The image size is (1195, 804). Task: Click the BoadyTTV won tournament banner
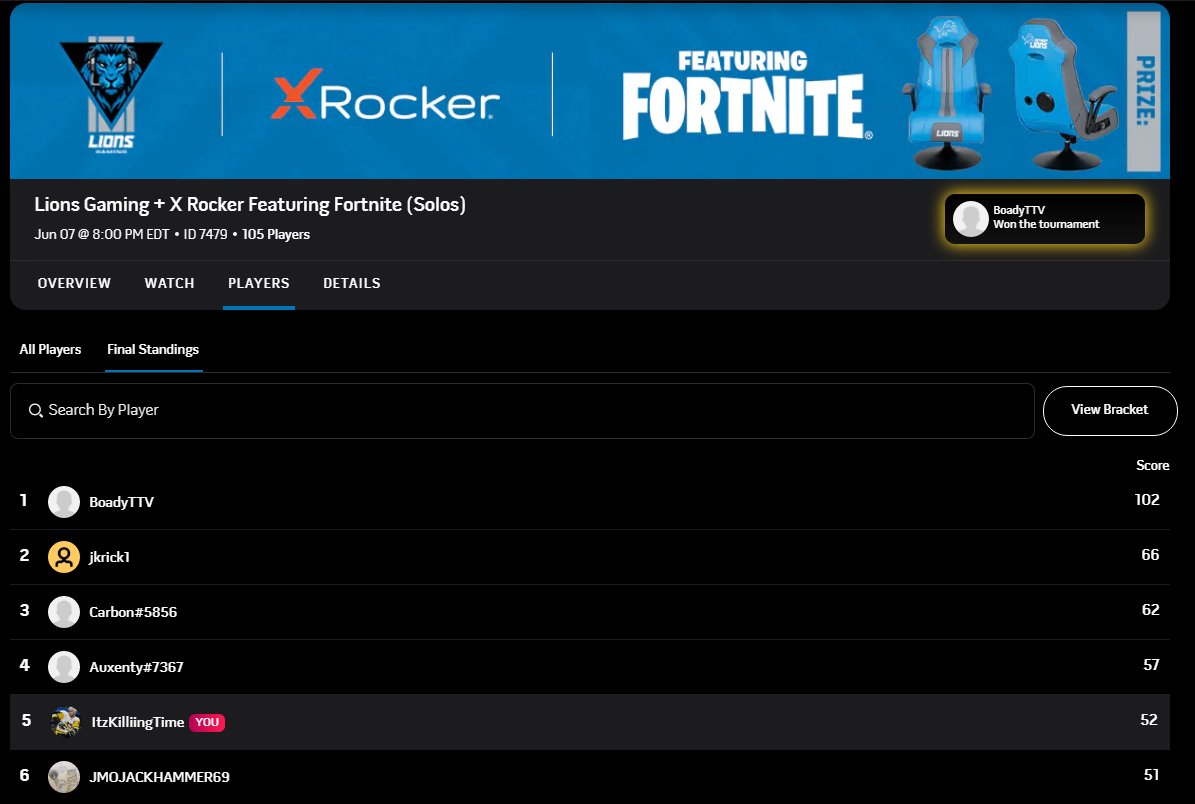pos(1044,219)
